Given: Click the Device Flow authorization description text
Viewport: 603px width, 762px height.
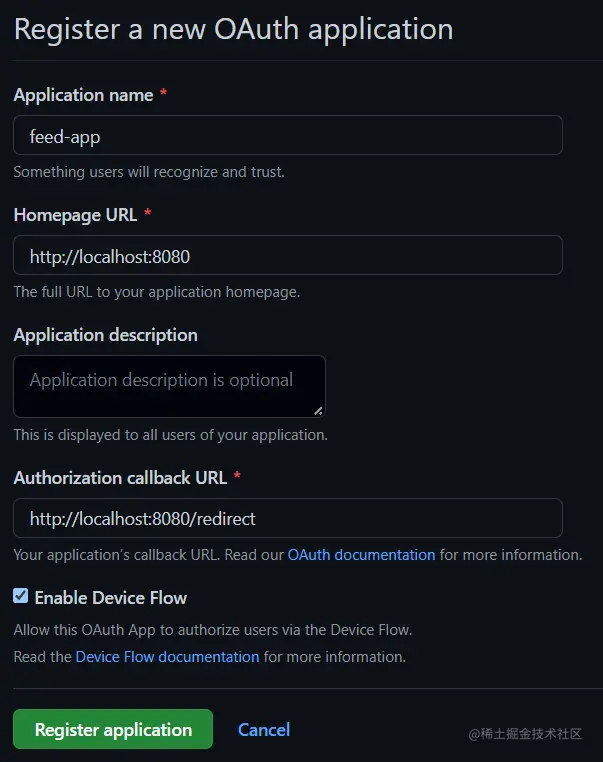Looking at the screenshot, I should (x=213, y=630).
